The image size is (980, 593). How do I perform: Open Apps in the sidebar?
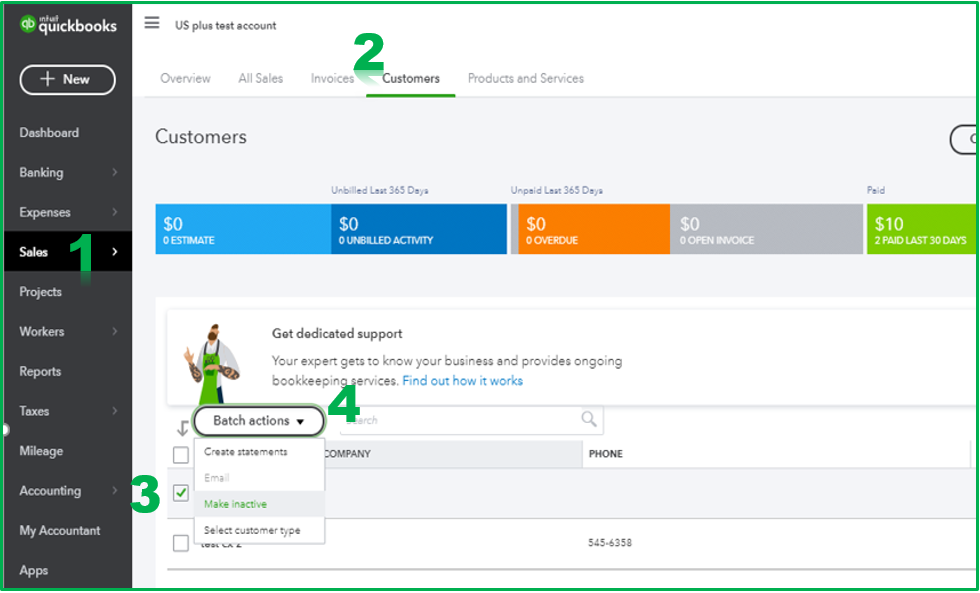coord(34,571)
